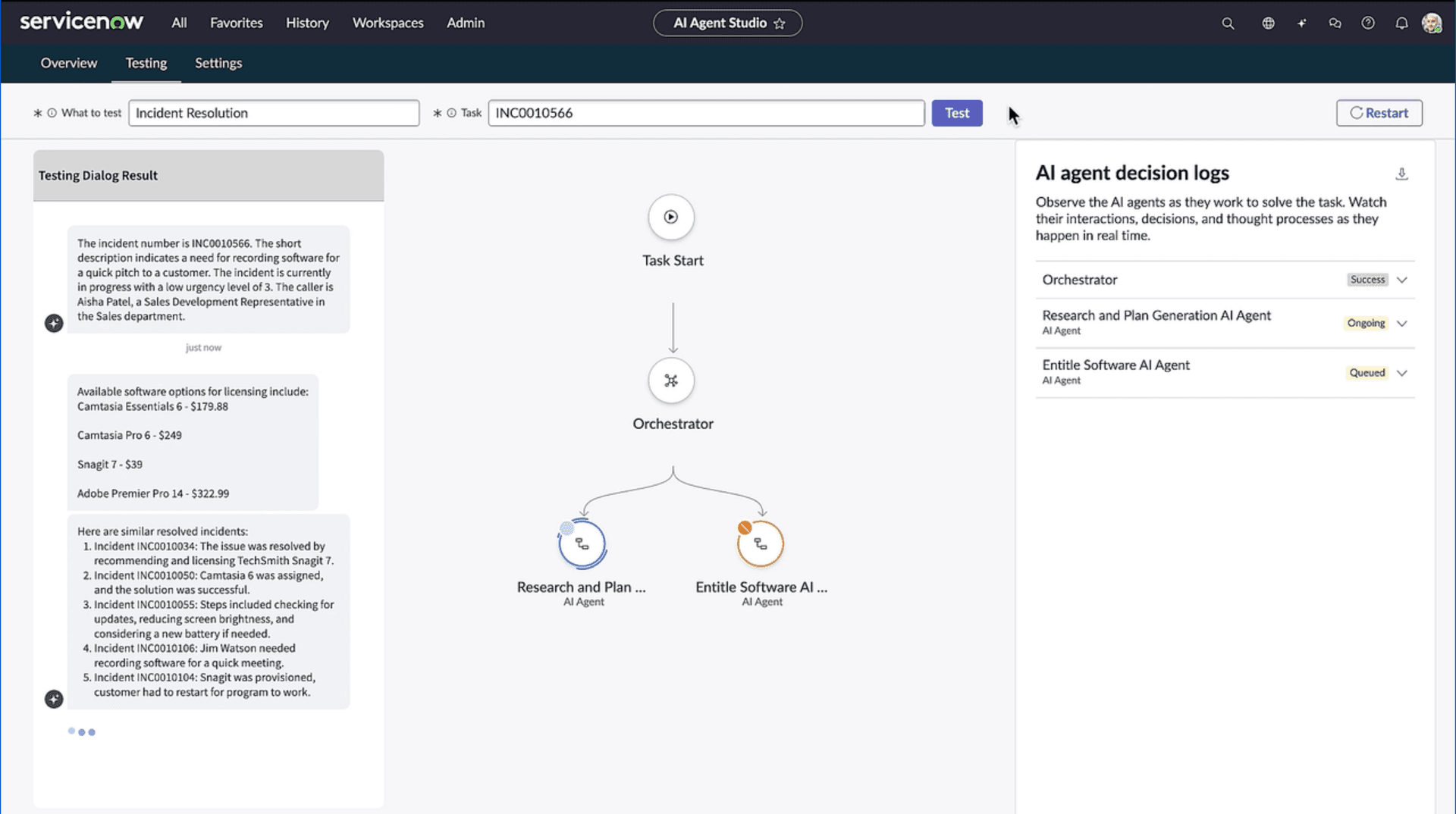Open the Workspaces menu

click(388, 23)
